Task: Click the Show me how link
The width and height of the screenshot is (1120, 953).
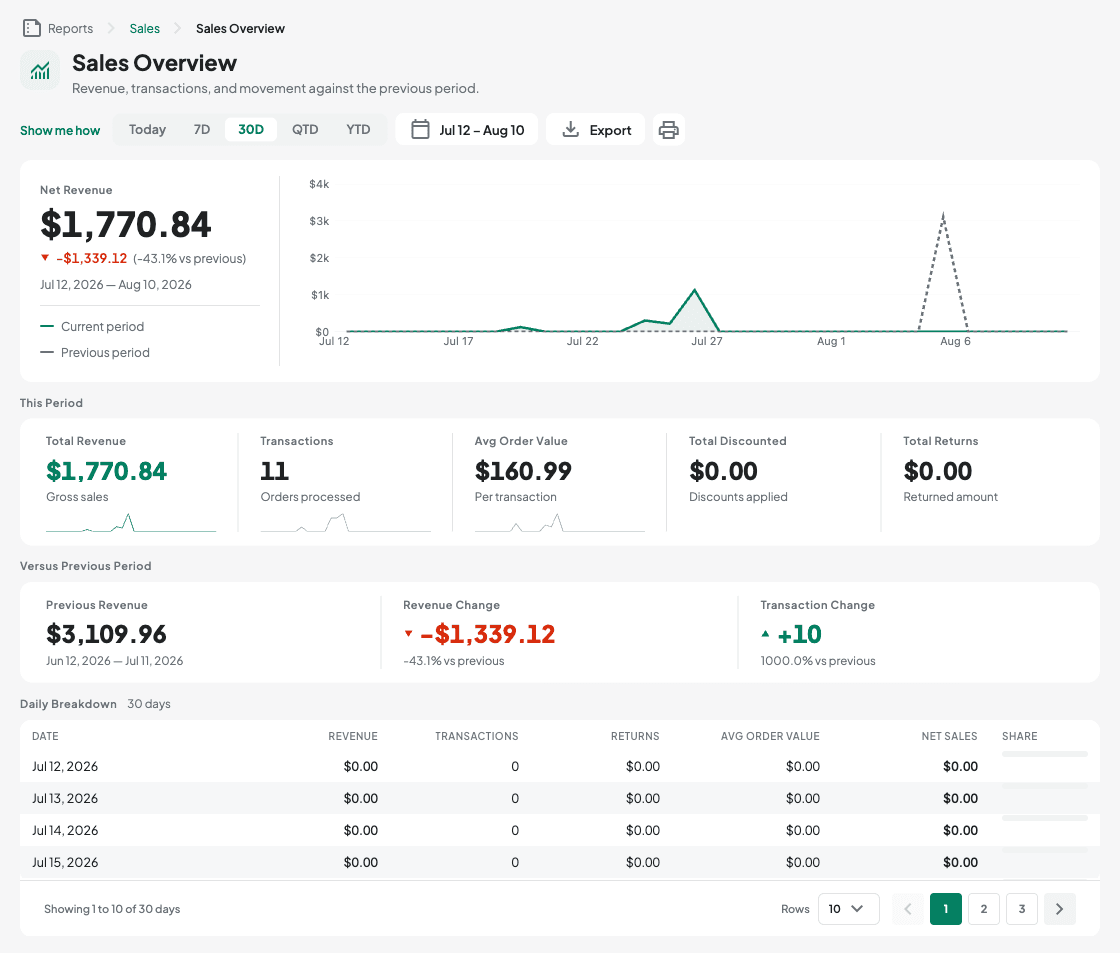Action: (60, 130)
